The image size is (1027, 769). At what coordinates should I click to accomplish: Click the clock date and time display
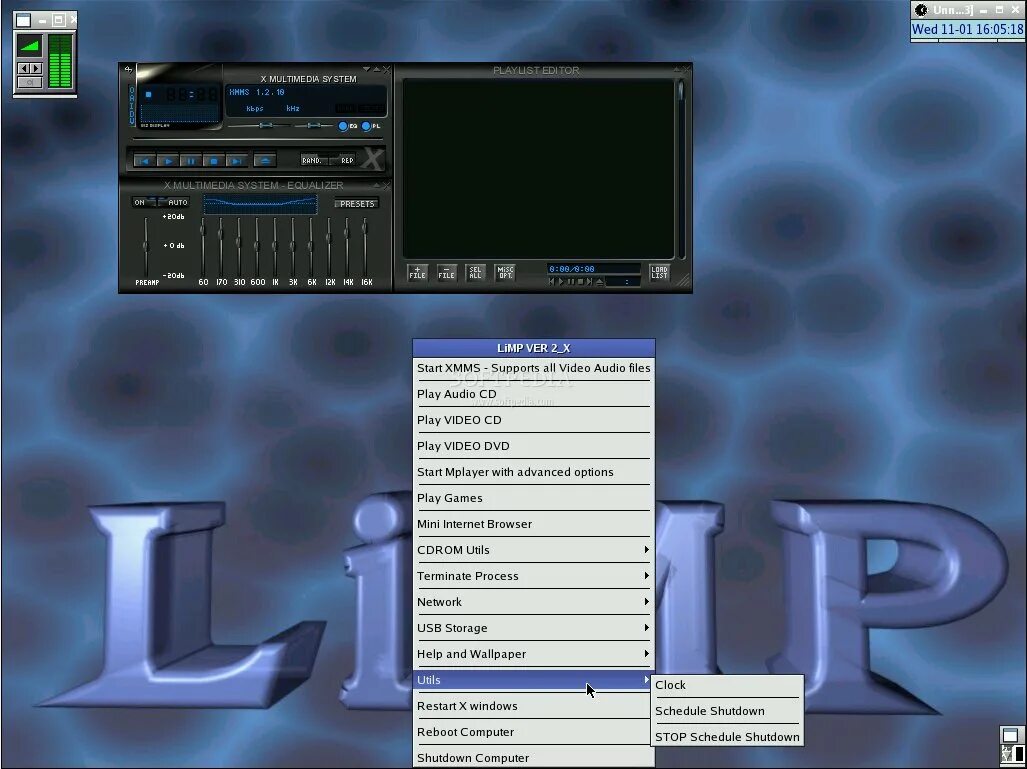pyautogui.click(x=967, y=29)
